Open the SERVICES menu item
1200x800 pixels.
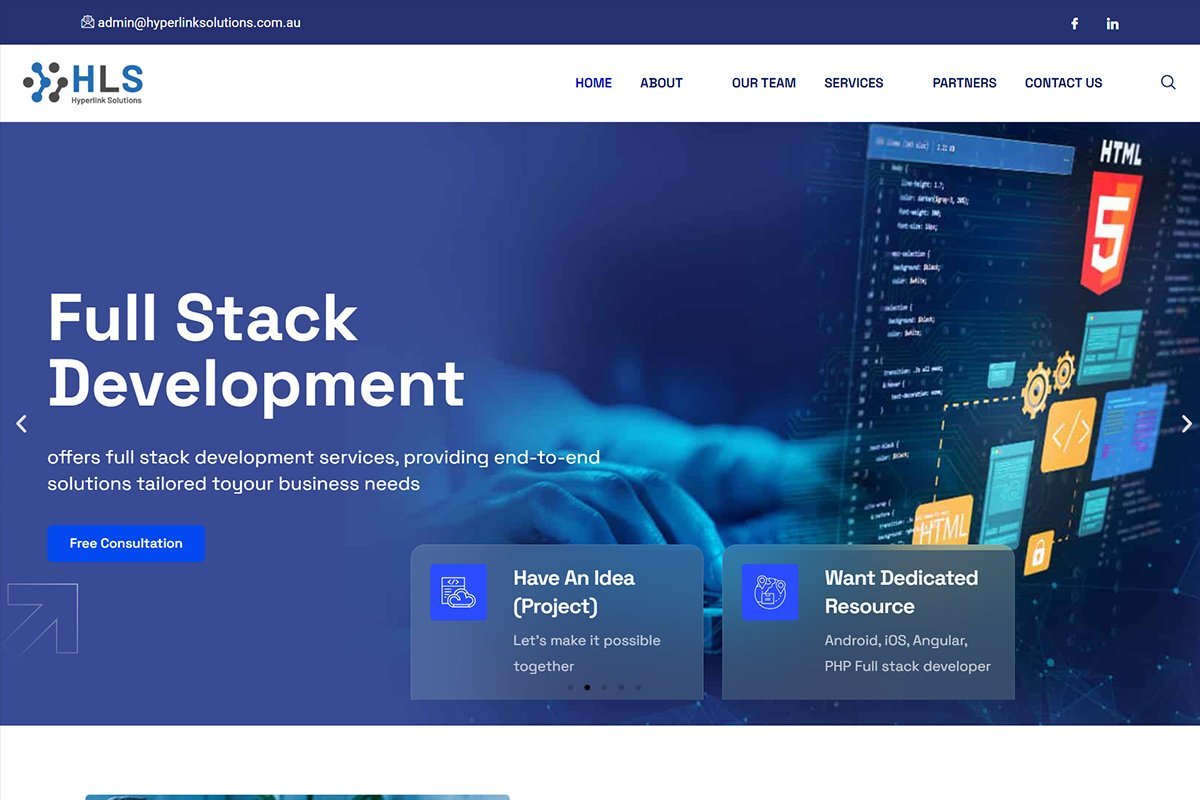click(x=854, y=83)
